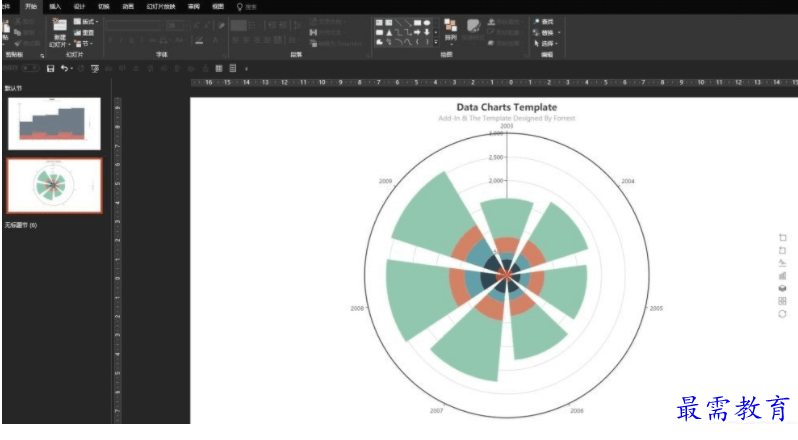Switch chart to bar view via side icon
Viewport: 798px width, 440px height.
782,275
